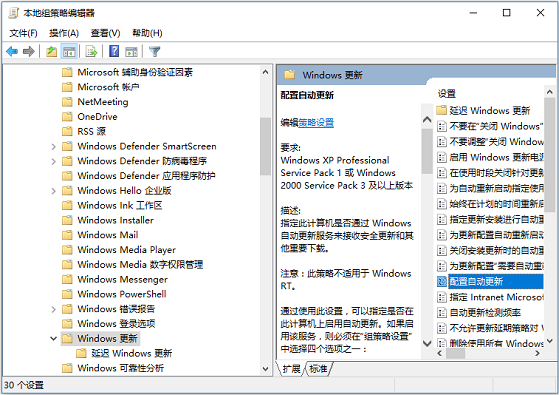
Task: Click the folder icon beside Windows Mail
Action: [x=67, y=235]
